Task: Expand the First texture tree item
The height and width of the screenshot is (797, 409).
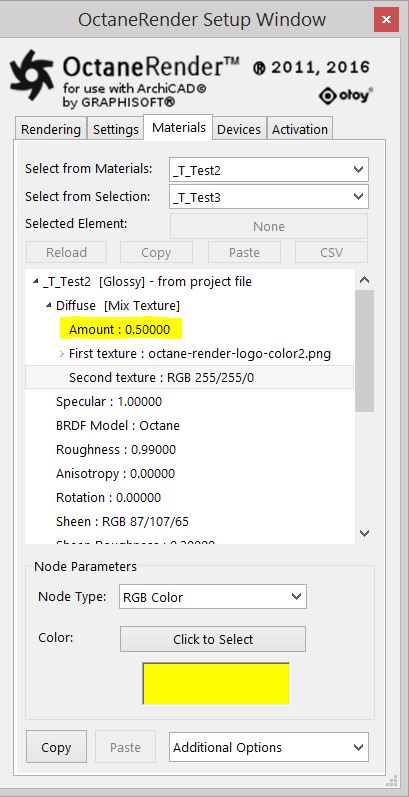Action: [62, 354]
